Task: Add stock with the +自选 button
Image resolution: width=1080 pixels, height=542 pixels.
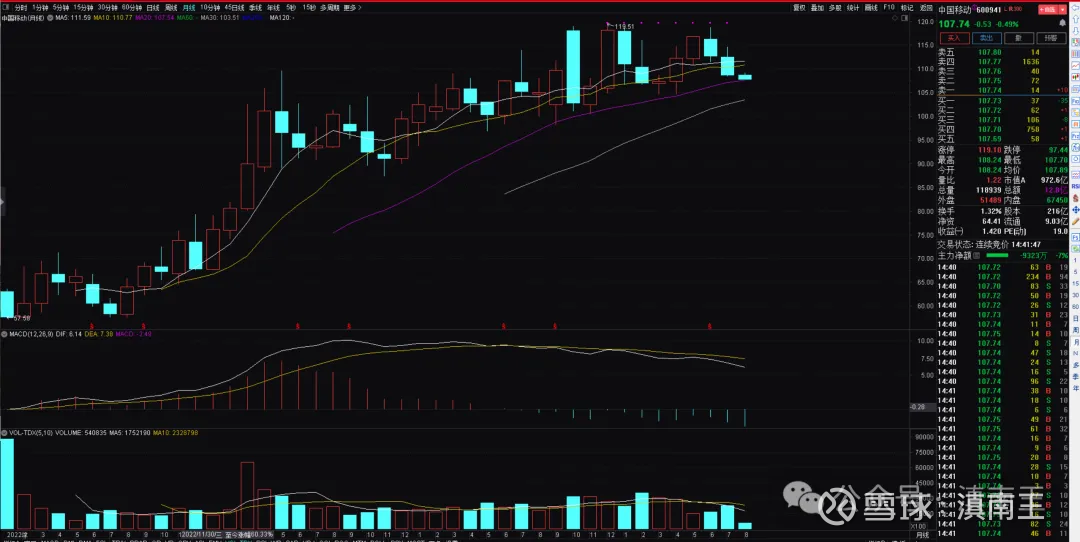Action: tap(1046, 10)
